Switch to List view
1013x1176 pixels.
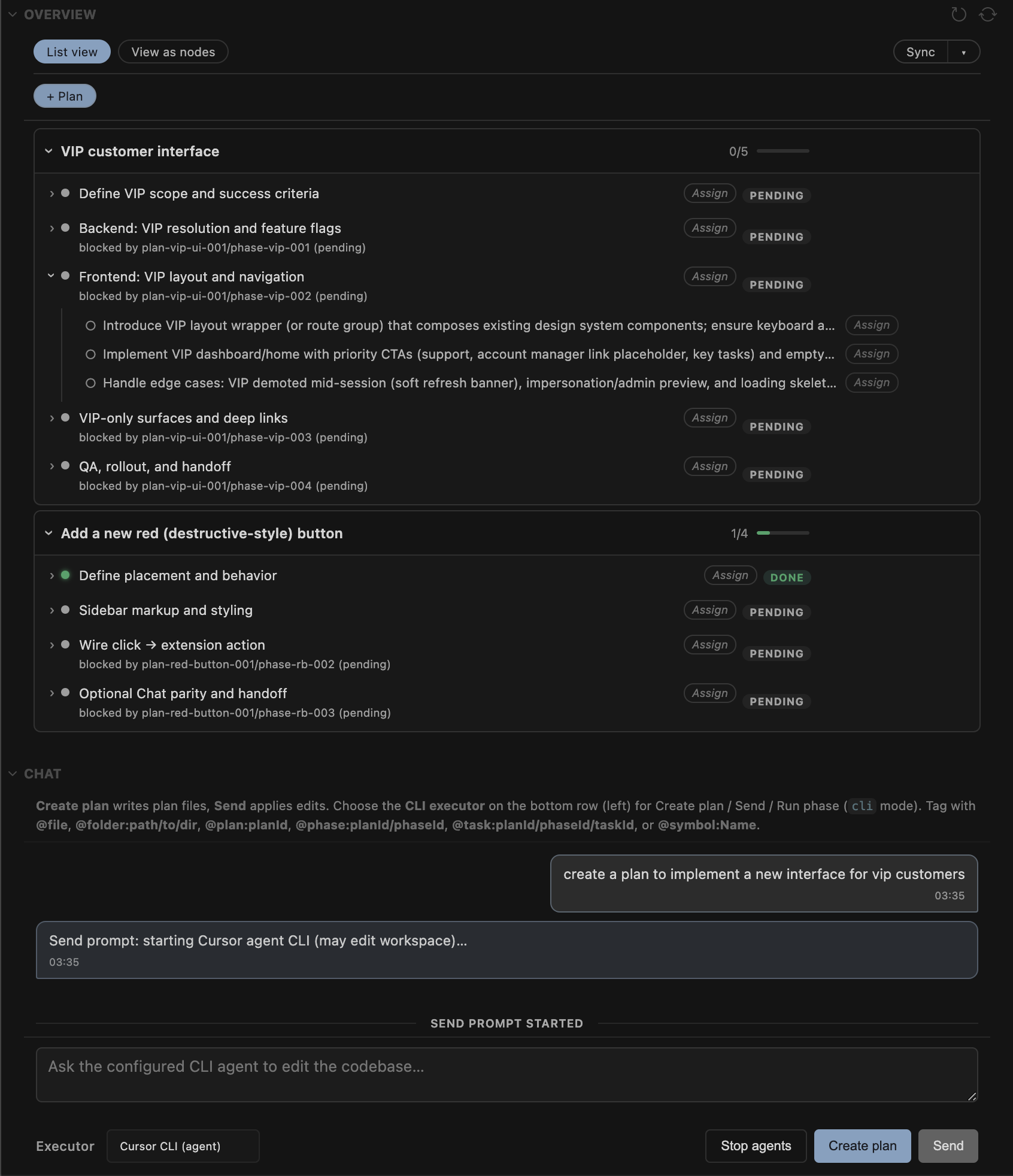coord(72,52)
